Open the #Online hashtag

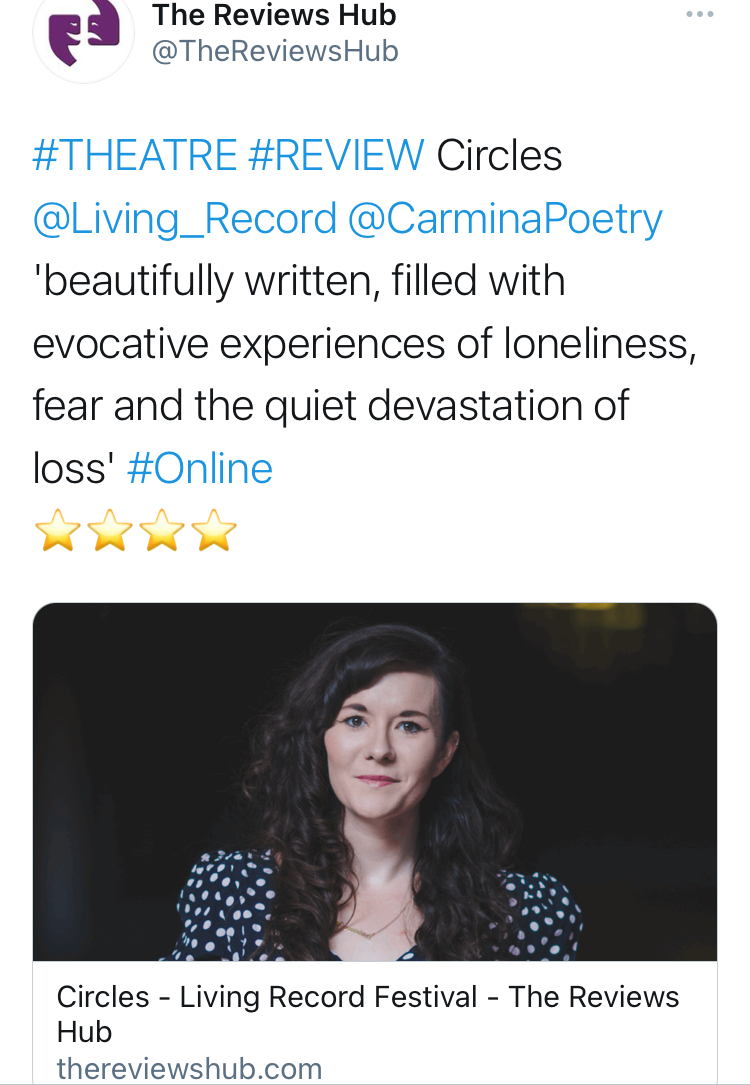(200, 468)
